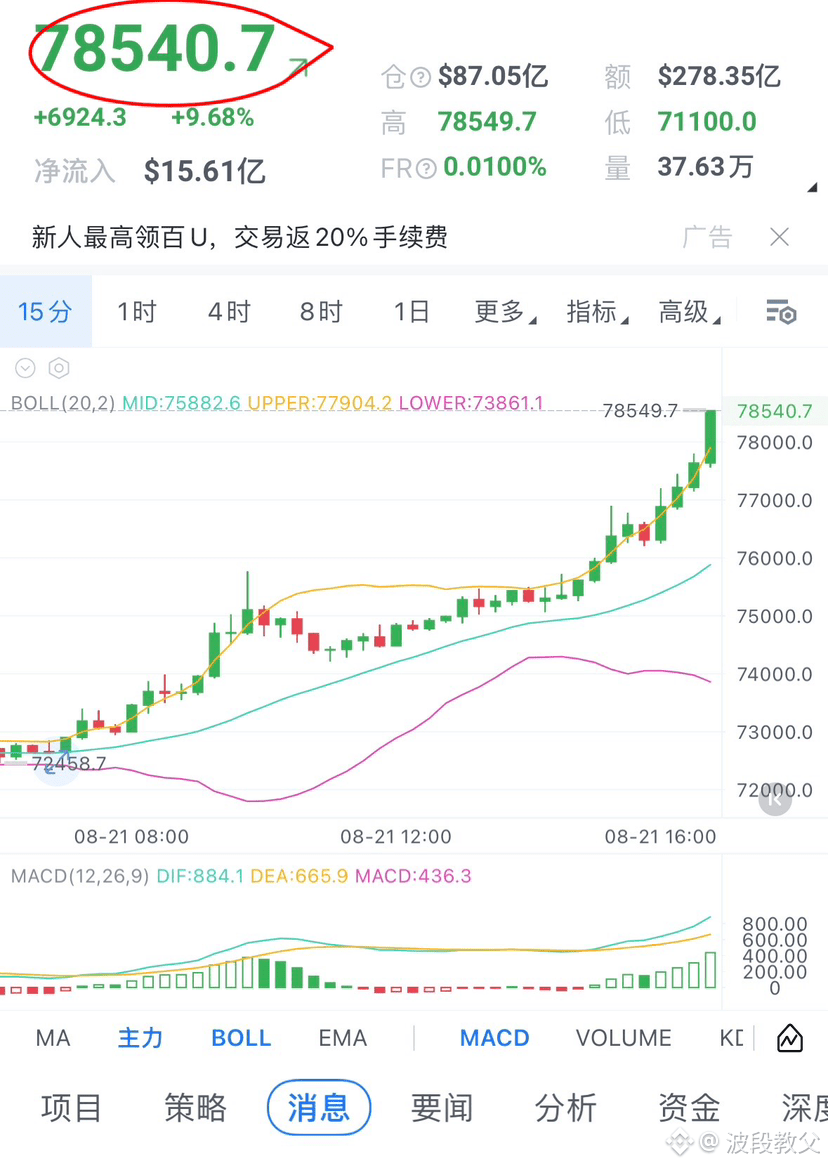Select the 消息 bottom tab
Screen dimensions: 828x1168
(319, 1108)
